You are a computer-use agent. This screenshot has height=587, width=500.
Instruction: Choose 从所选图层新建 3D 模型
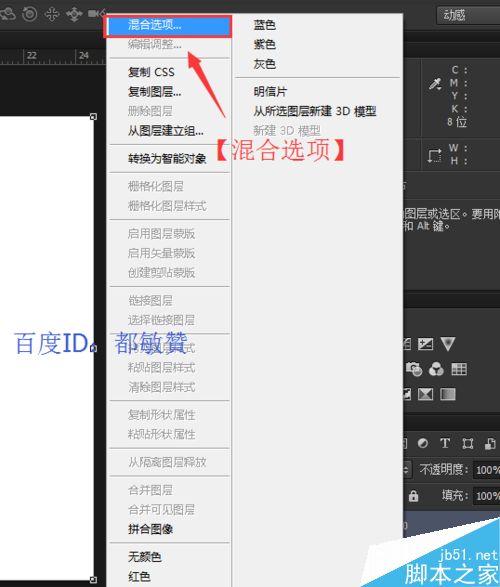pyautogui.click(x=317, y=111)
